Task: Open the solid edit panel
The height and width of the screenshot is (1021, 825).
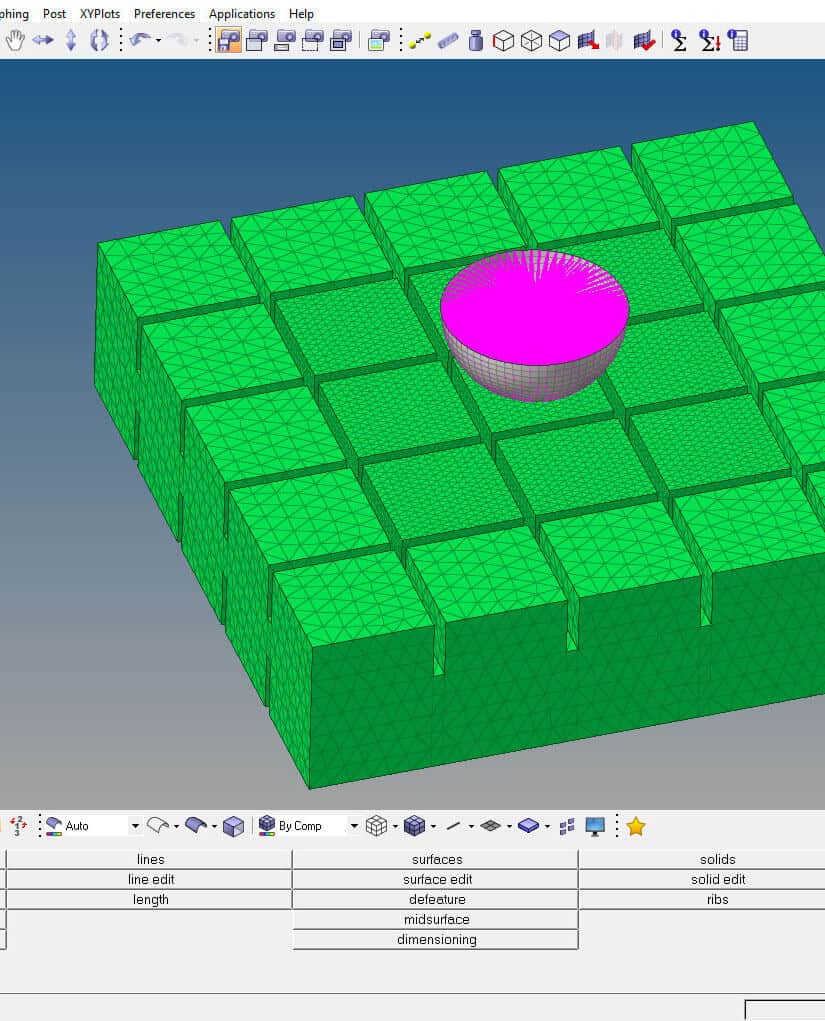Action: coord(703,879)
